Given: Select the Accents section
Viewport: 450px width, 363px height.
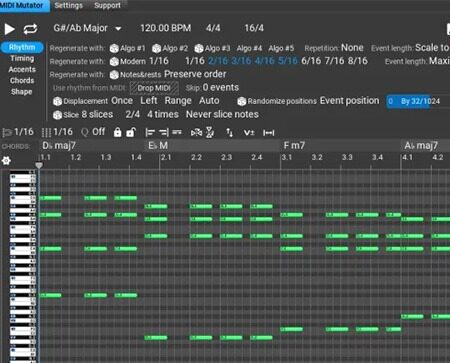Looking at the screenshot, I should point(22,69).
